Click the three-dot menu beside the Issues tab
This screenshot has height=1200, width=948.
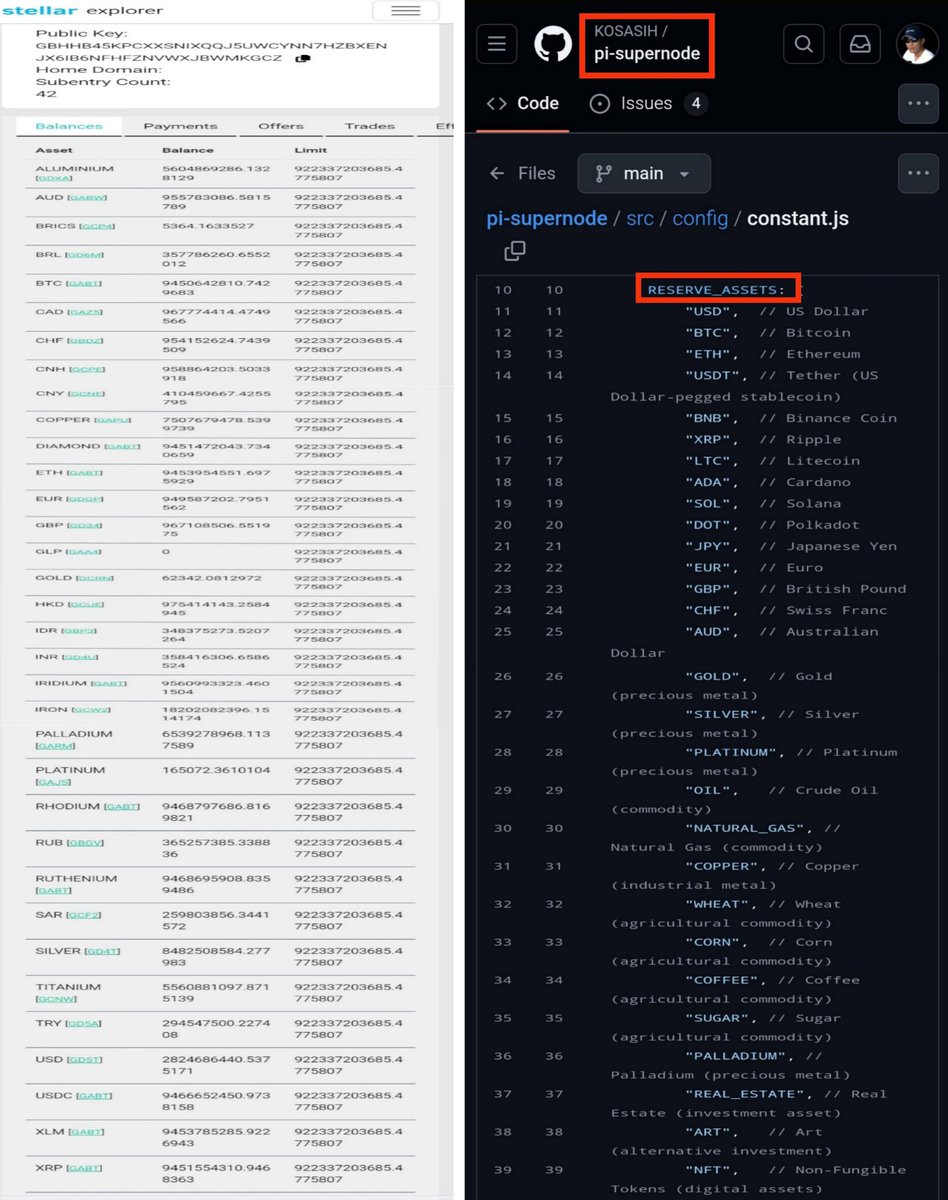[918, 103]
